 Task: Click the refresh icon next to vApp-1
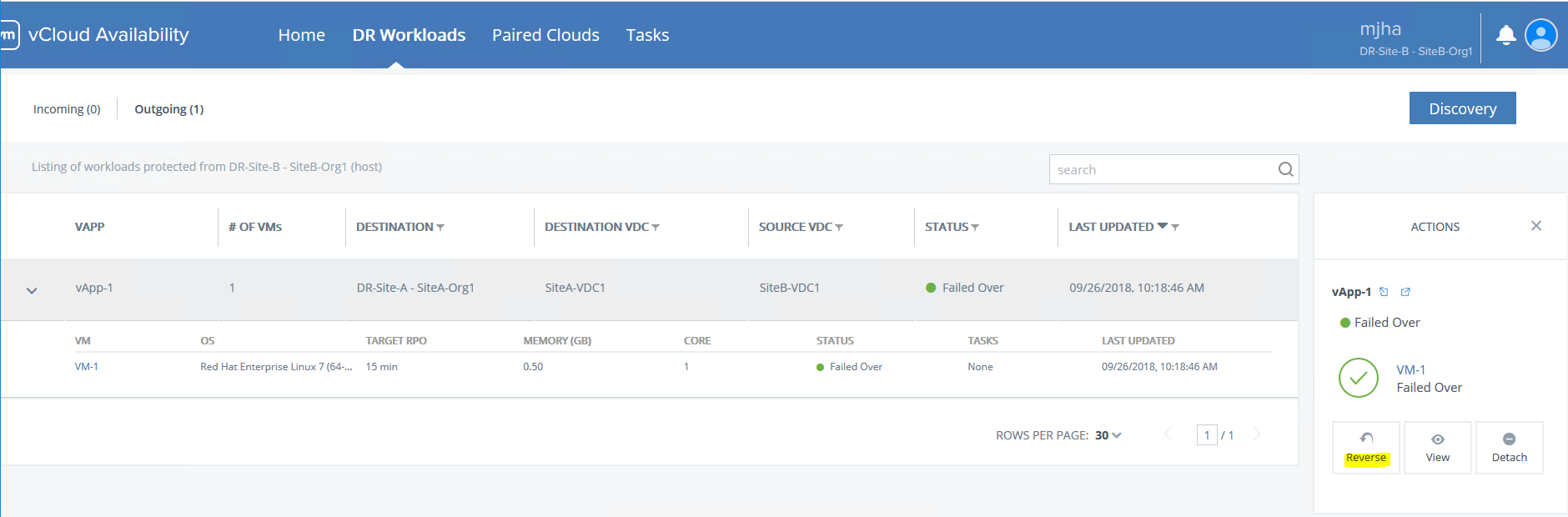[1384, 292]
